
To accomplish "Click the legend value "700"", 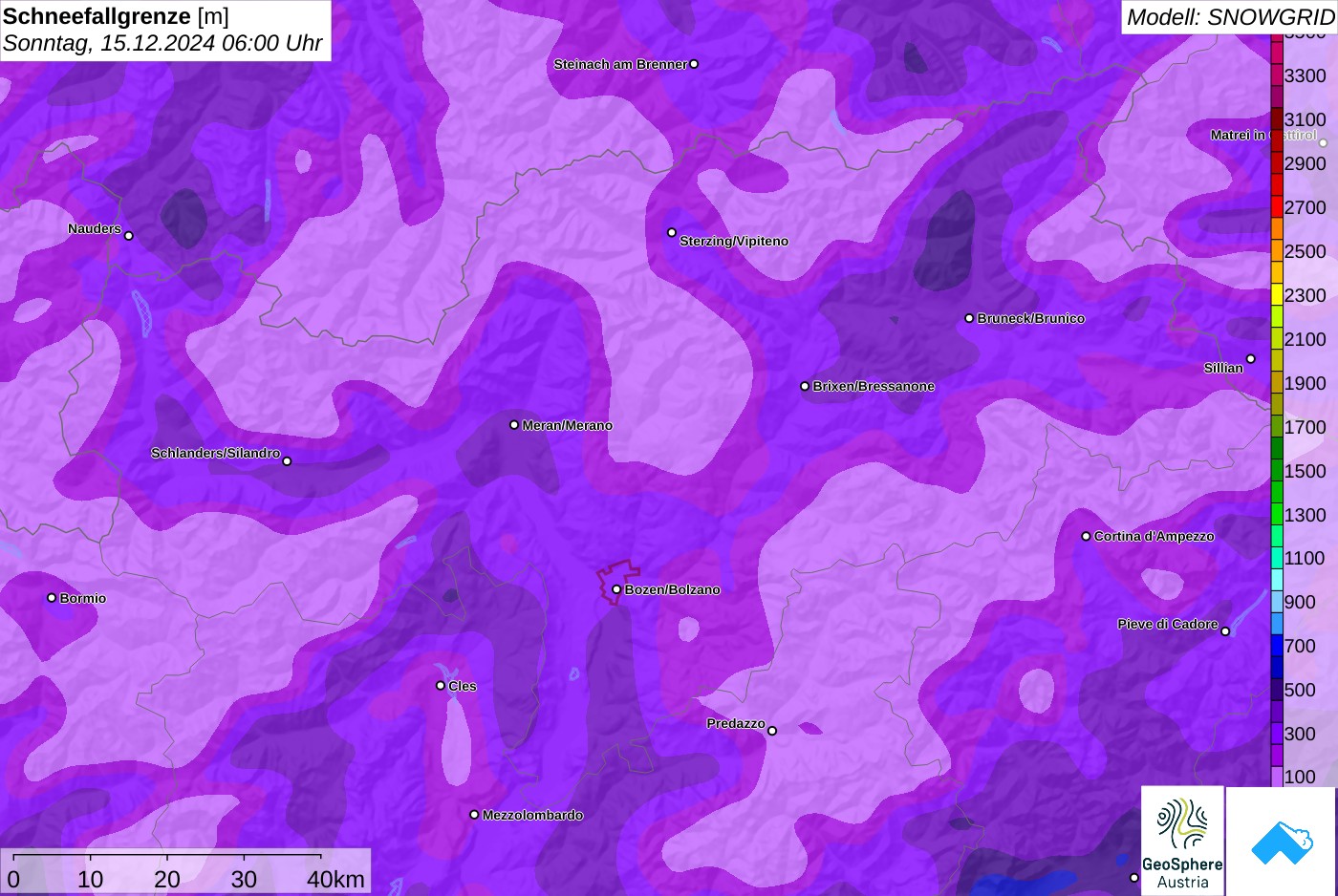I will (x=1300, y=646).
